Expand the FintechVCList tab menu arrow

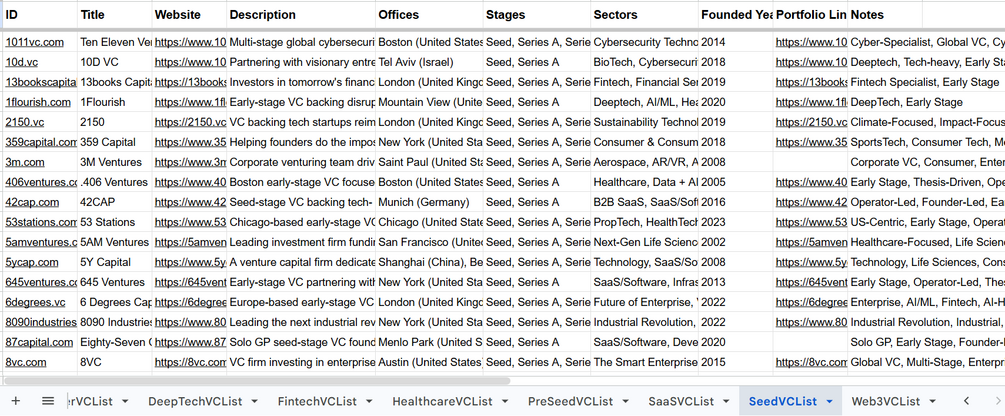click(x=369, y=401)
